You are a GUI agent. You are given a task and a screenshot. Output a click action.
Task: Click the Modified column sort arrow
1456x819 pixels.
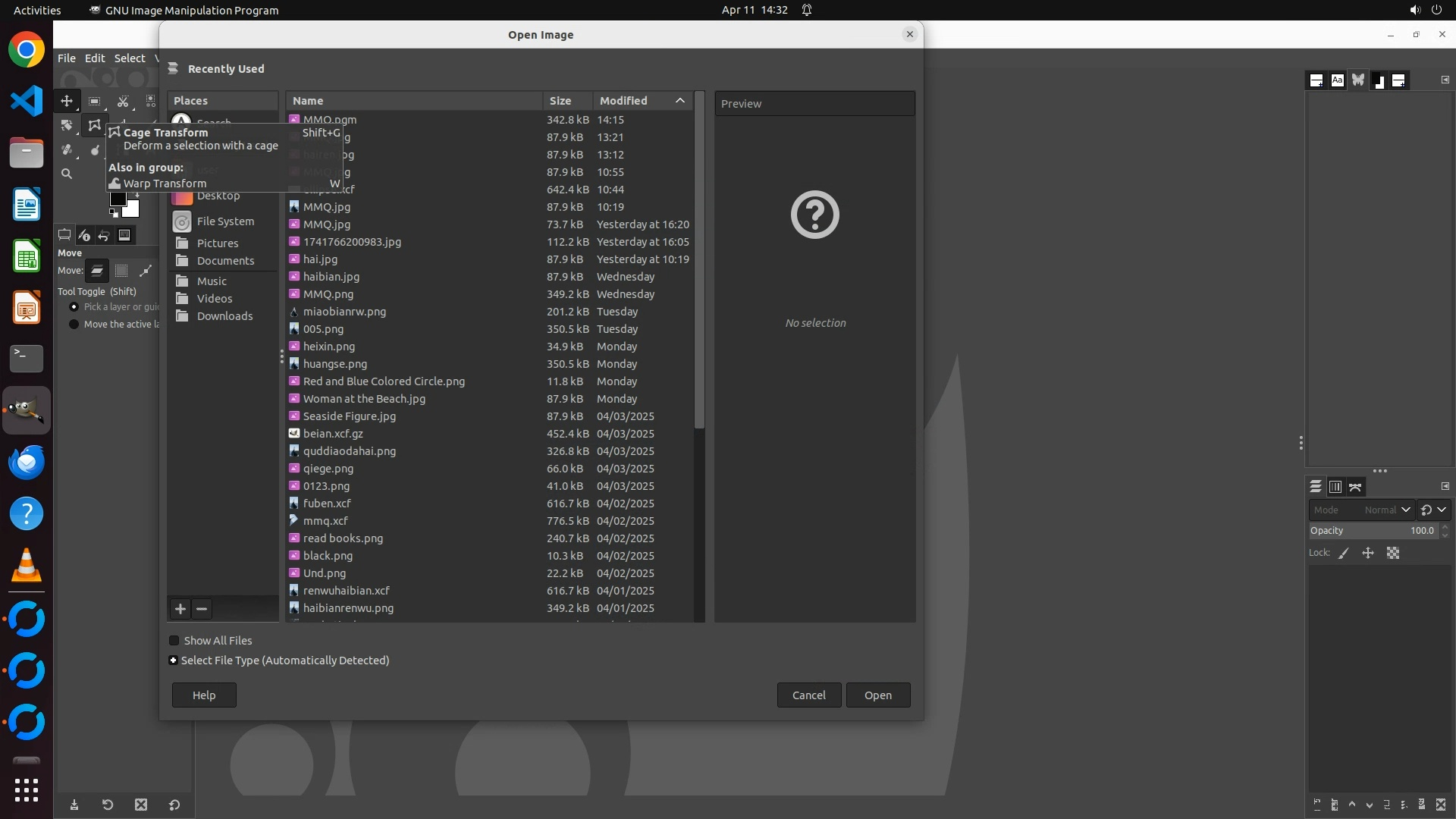680,101
